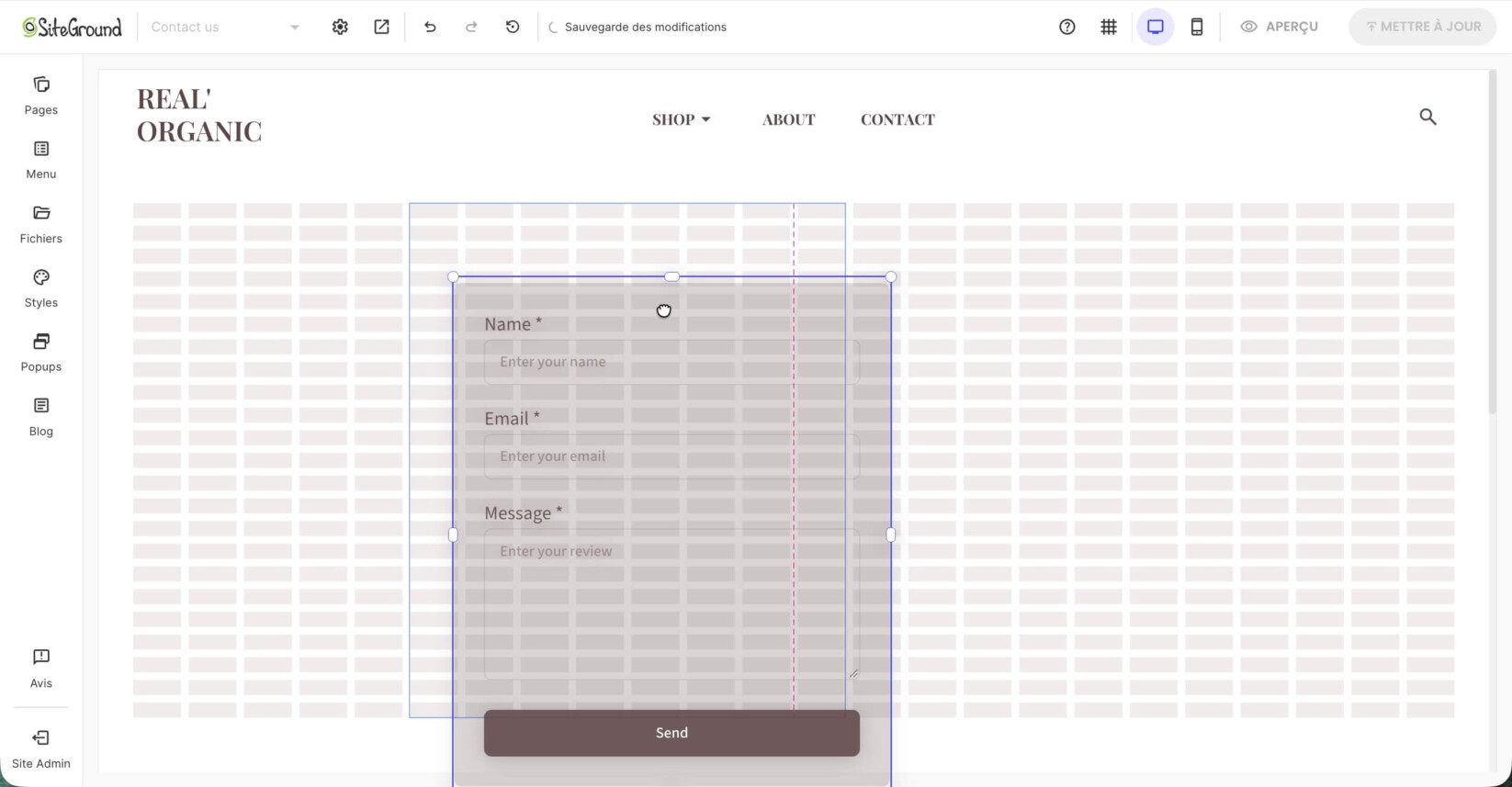Open the Contact us page selector

click(x=225, y=27)
